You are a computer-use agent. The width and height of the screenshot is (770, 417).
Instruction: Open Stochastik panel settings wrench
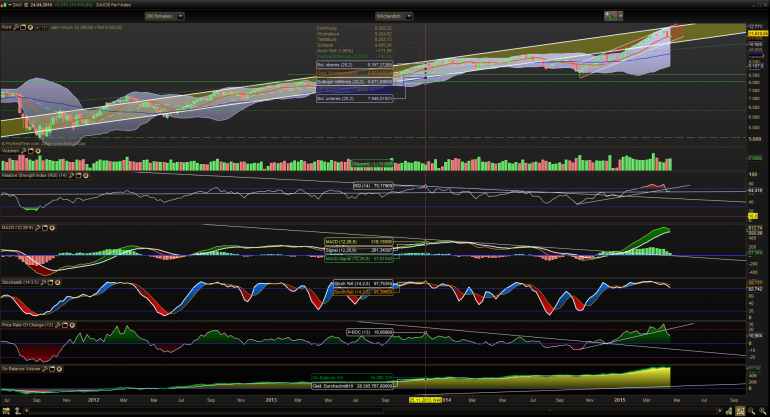click(44, 282)
